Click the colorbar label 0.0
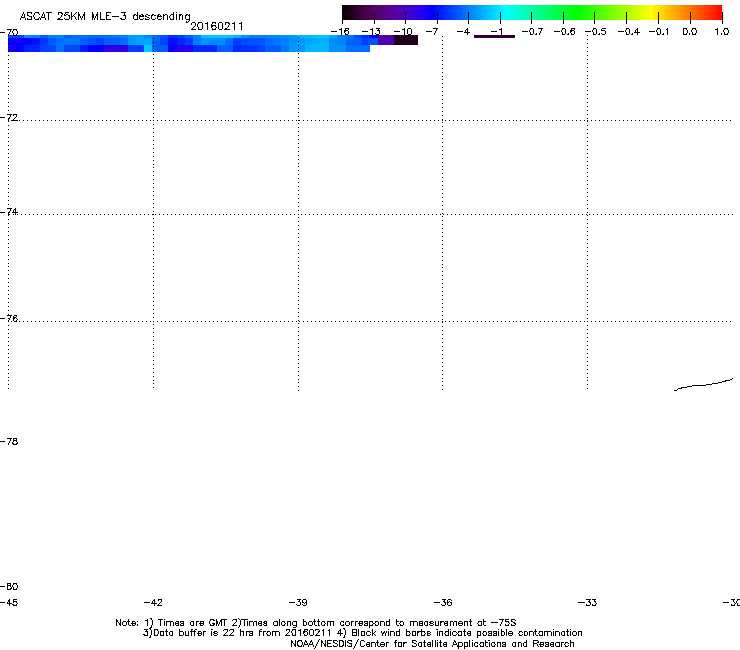 (690, 32)
